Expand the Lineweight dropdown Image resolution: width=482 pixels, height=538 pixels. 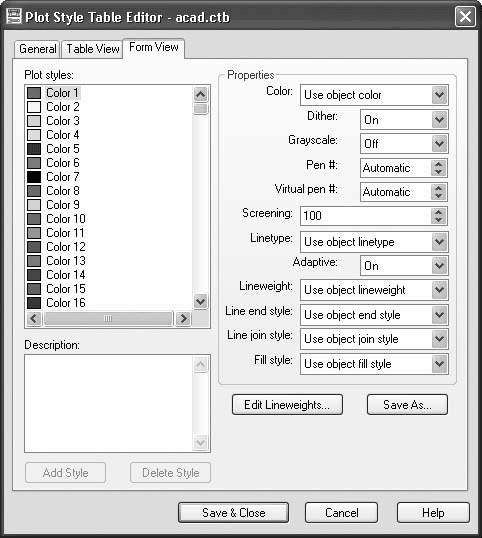[x=439, y=290]
